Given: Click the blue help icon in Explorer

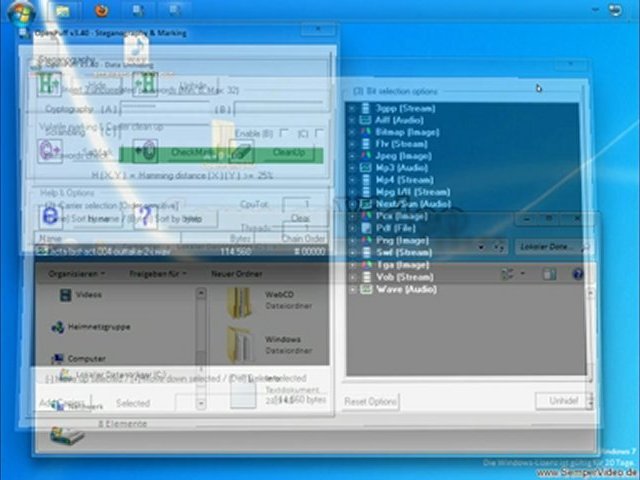Looking at the screenshot, I should (x=577, y=274).
